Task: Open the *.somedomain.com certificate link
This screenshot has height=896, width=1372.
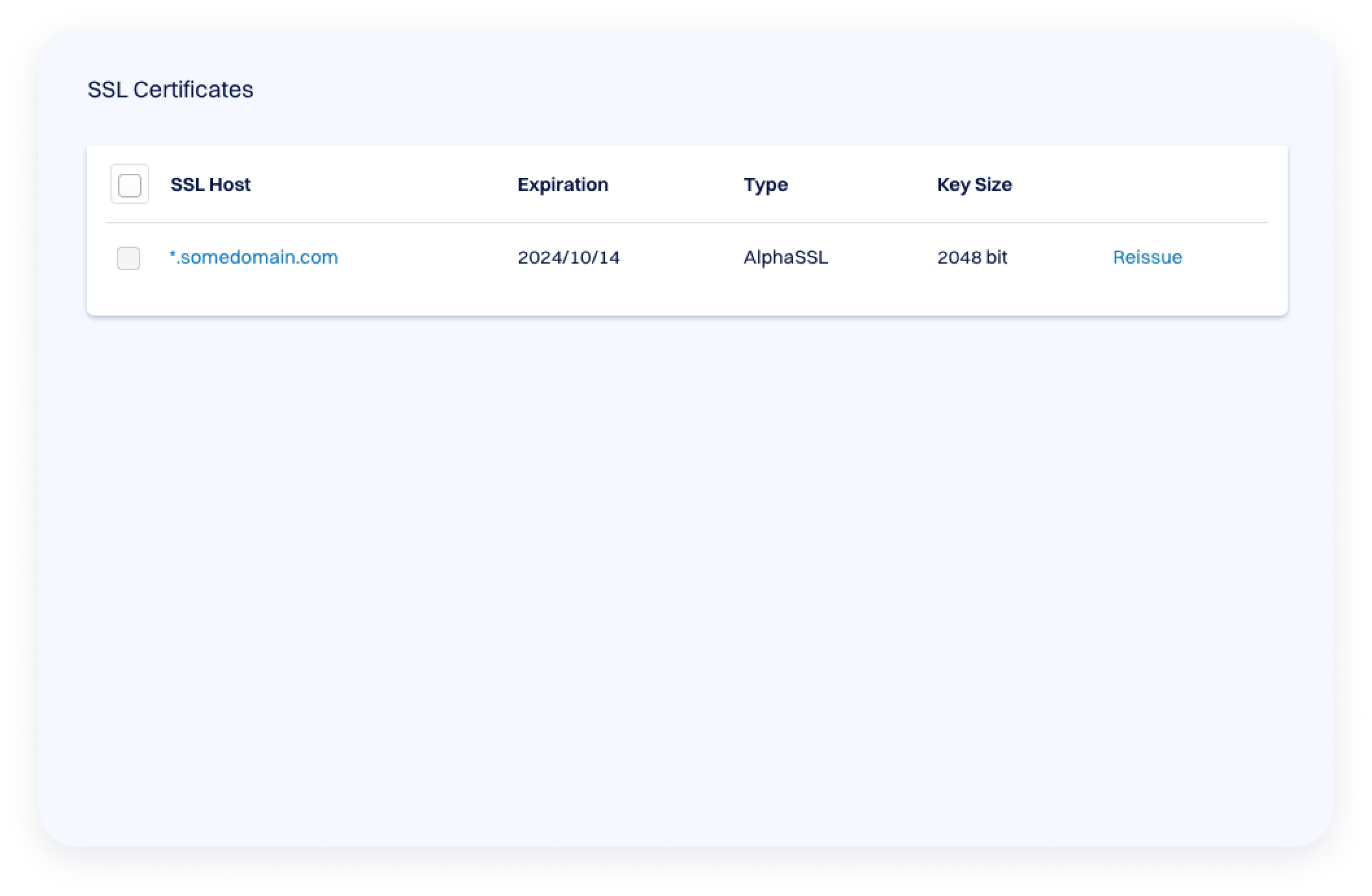Action: pyautogui.click(x=254, y=257)
